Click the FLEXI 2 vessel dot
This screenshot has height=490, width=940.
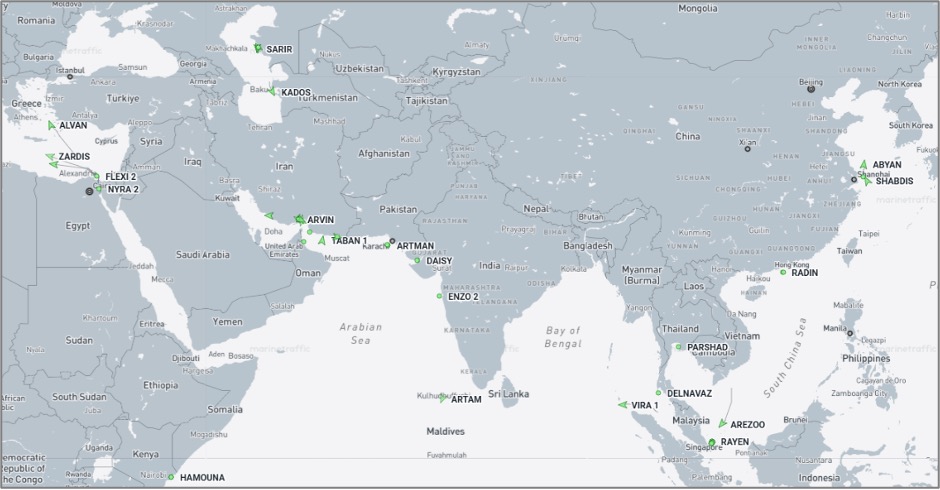[97, 176]
